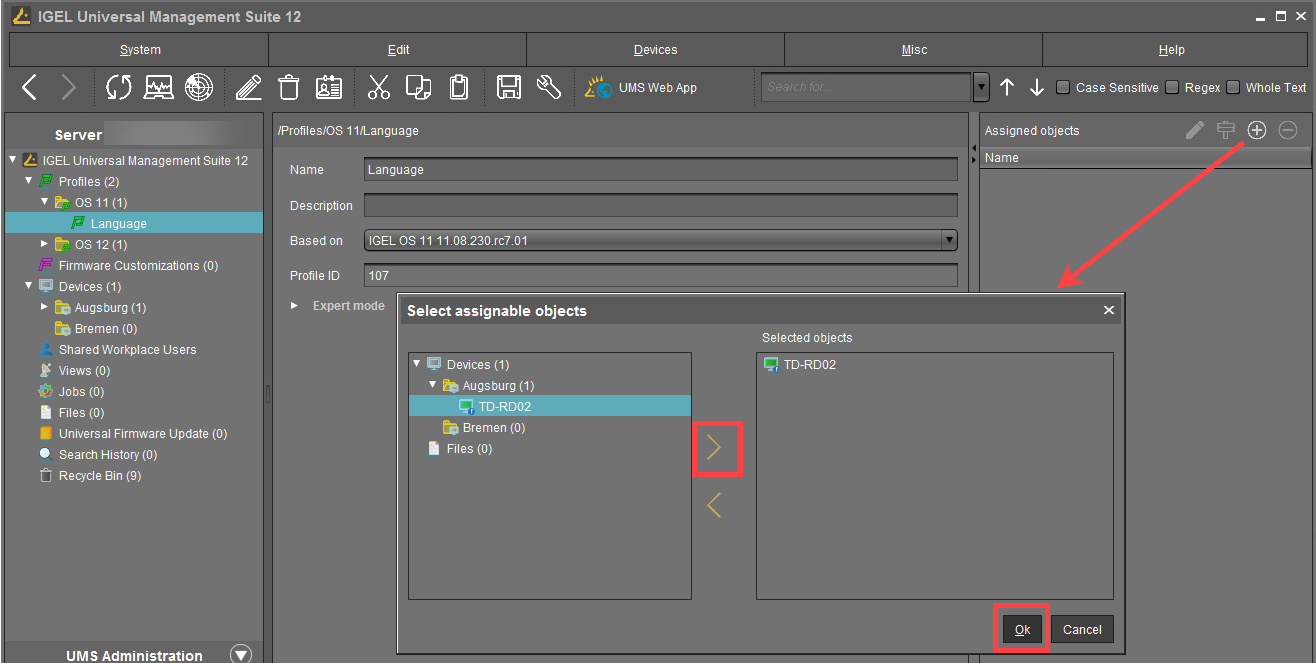This screenshot has width=1316, height=663.
Task: Click left arrow to remove selected object
Action: (714, 505)
